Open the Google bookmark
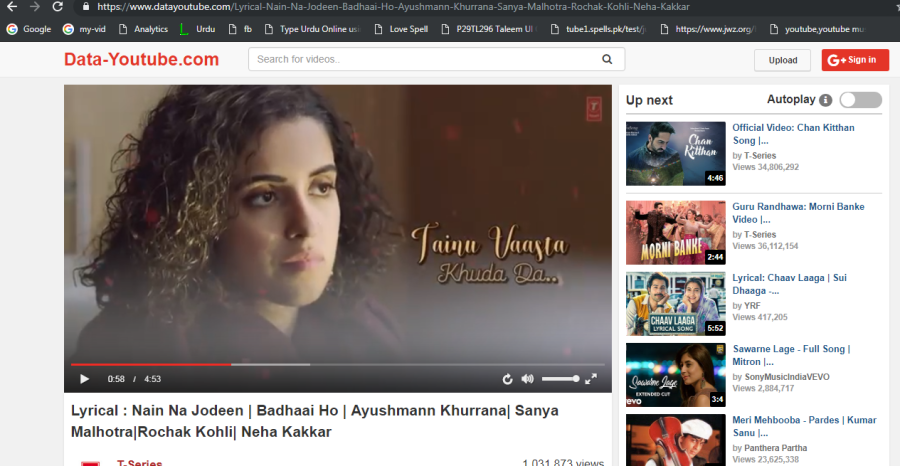The image size is (900, 466). (x=29, y=29)
